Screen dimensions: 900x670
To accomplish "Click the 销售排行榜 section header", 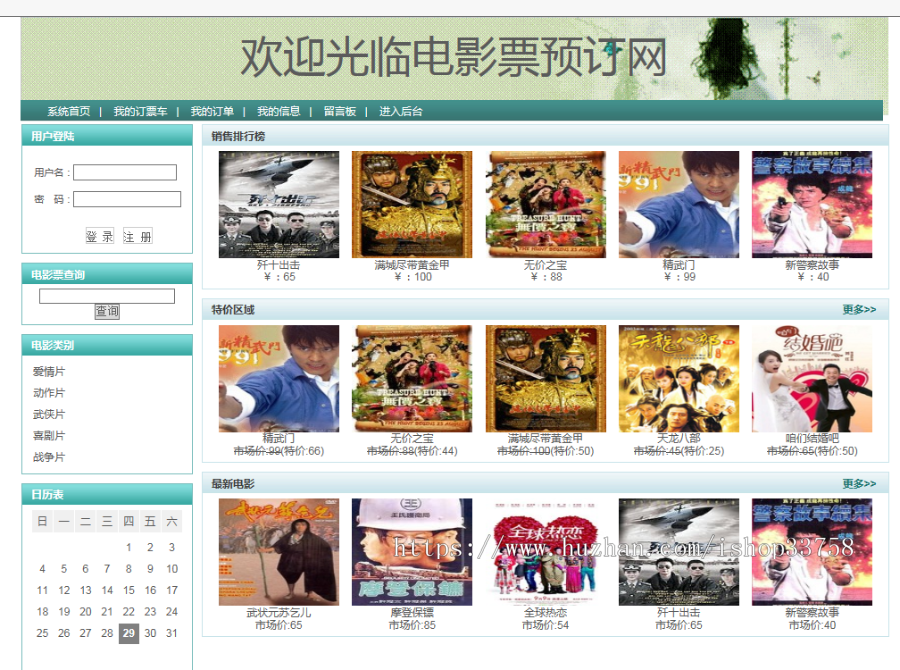I will [545, 136].
